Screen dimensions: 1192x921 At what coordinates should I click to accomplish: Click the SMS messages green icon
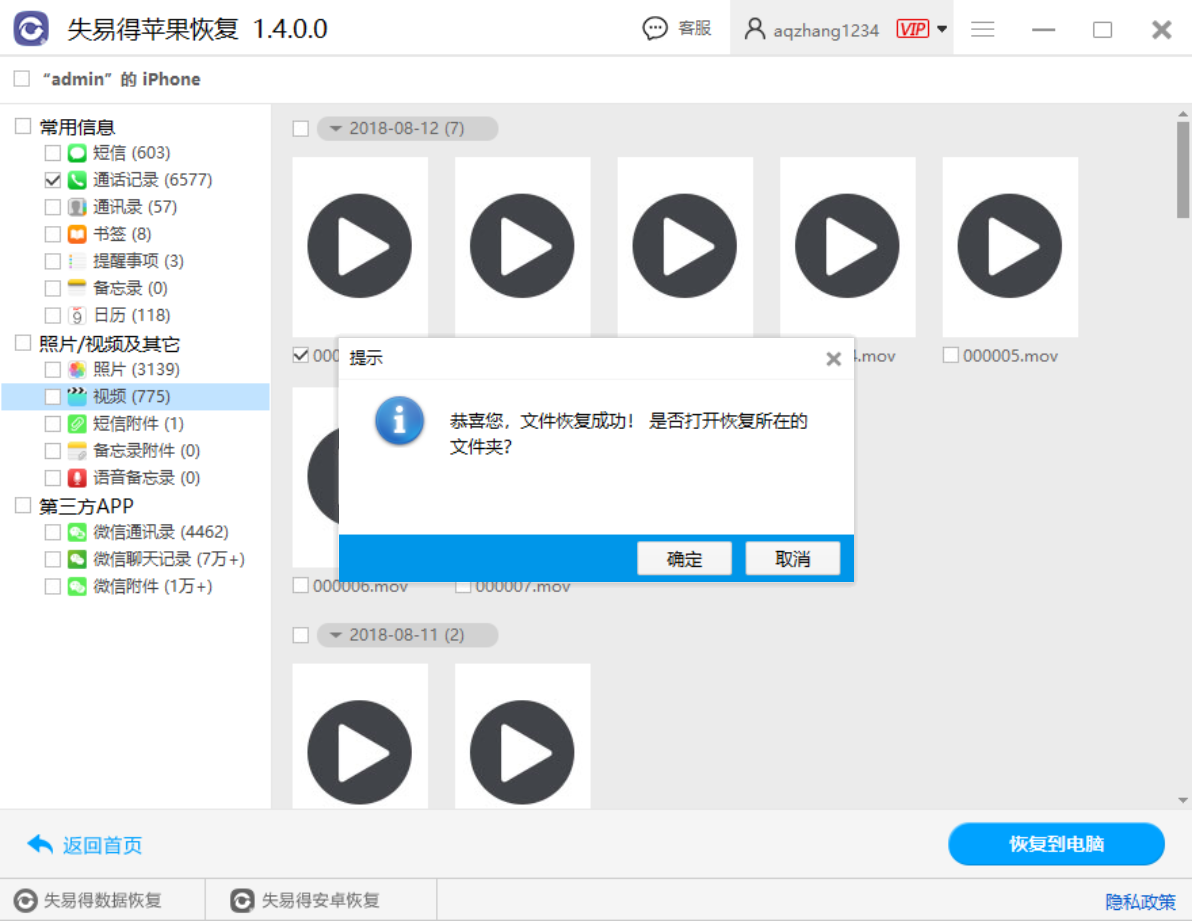[x=77, y=153]
